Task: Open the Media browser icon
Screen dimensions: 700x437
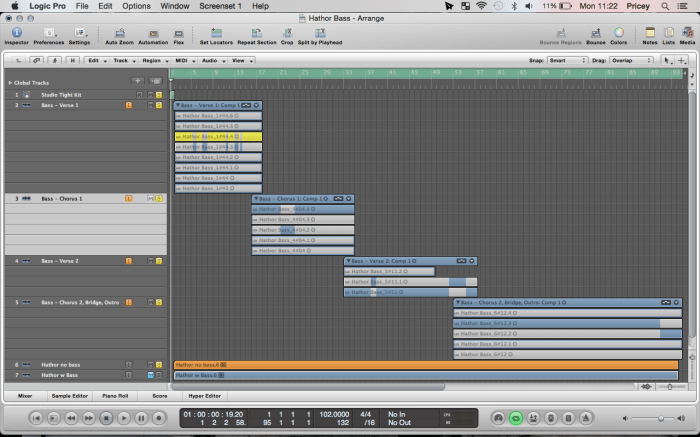Action: [x=687, y=33]
